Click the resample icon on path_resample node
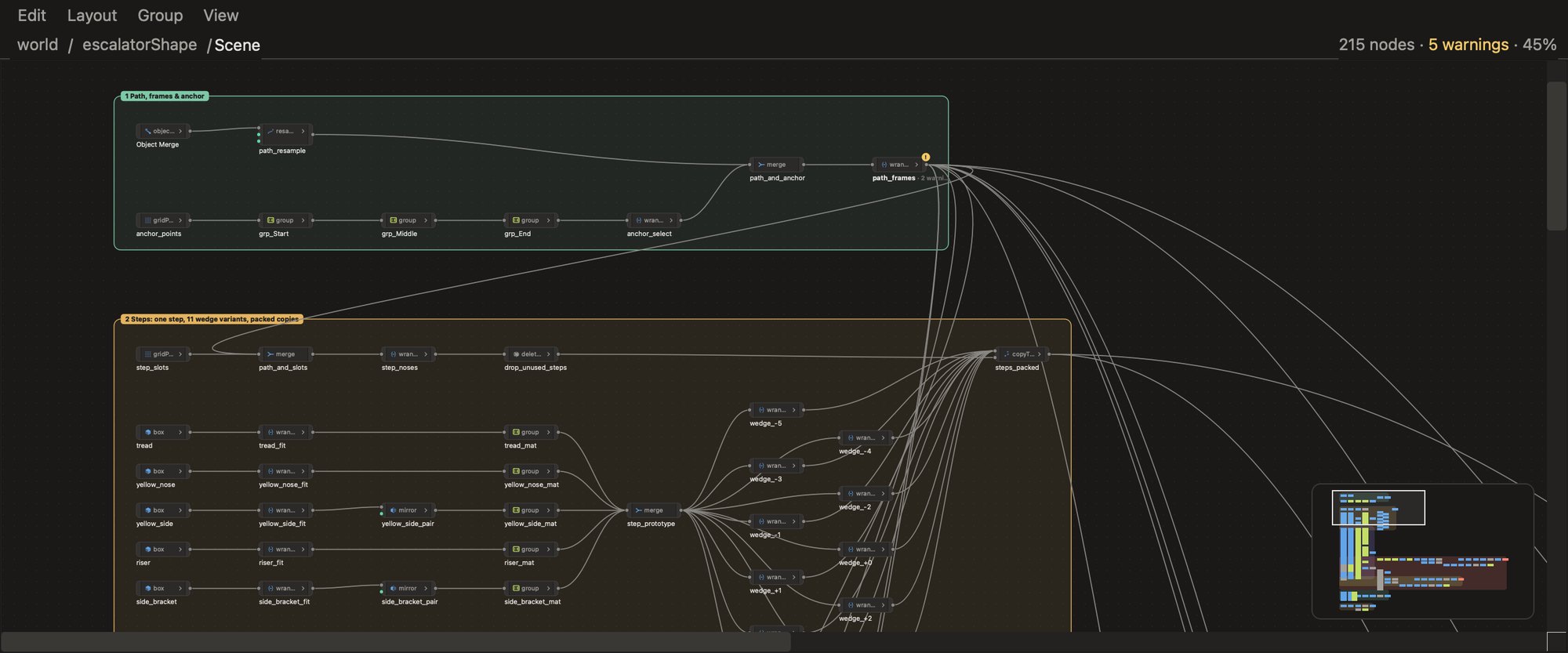Viewport: 1568px width, 653px height. (x=270, y=131)
